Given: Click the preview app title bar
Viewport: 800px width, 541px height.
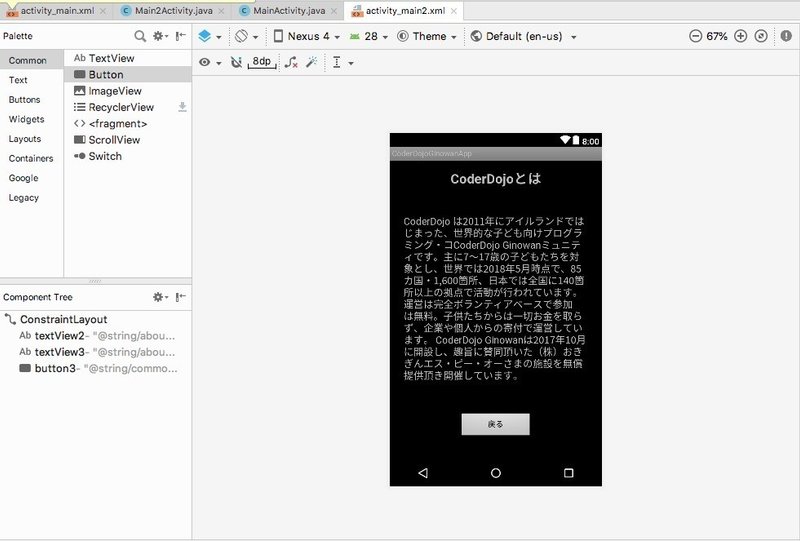Looking at the screenshot, I should click(495, 154).
